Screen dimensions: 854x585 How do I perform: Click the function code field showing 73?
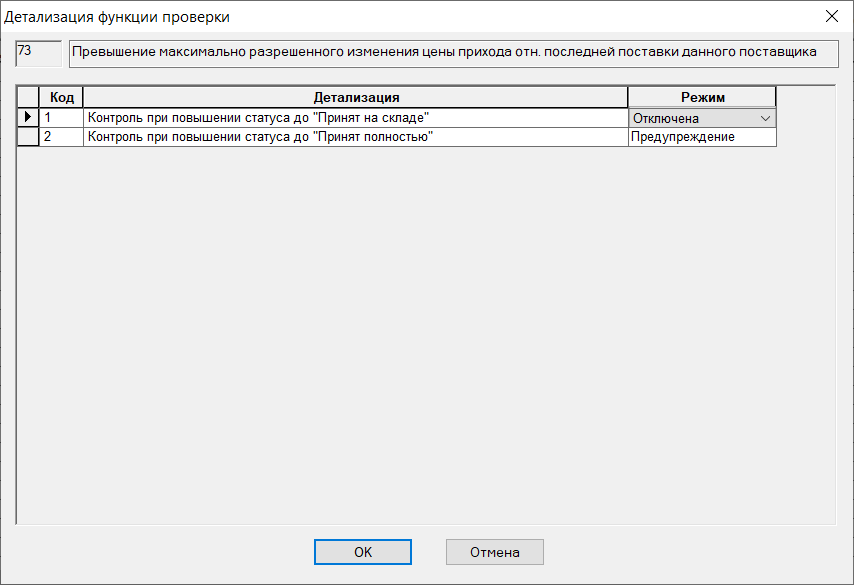point(39,53)
